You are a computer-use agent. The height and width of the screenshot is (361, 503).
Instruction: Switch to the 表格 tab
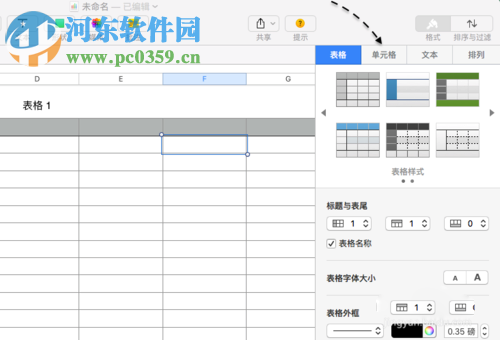[338, 55]
